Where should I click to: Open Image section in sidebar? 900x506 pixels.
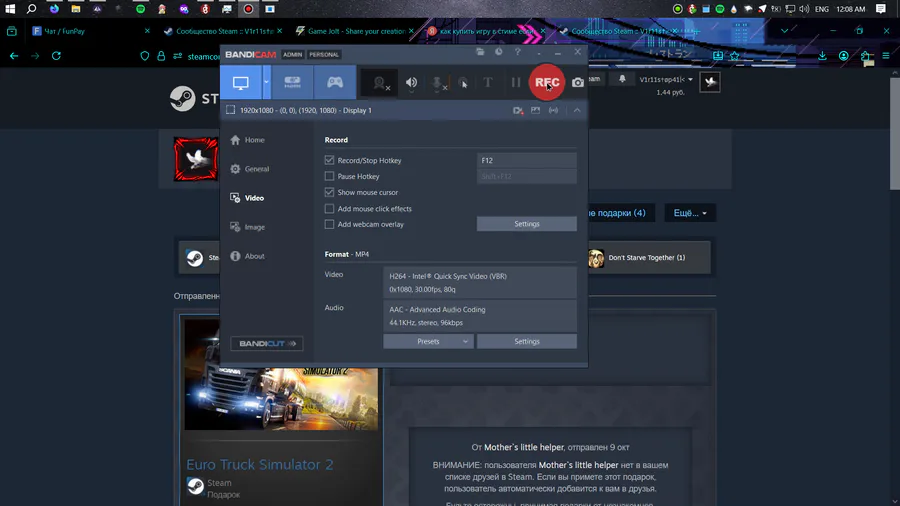[x=248, y=227]
